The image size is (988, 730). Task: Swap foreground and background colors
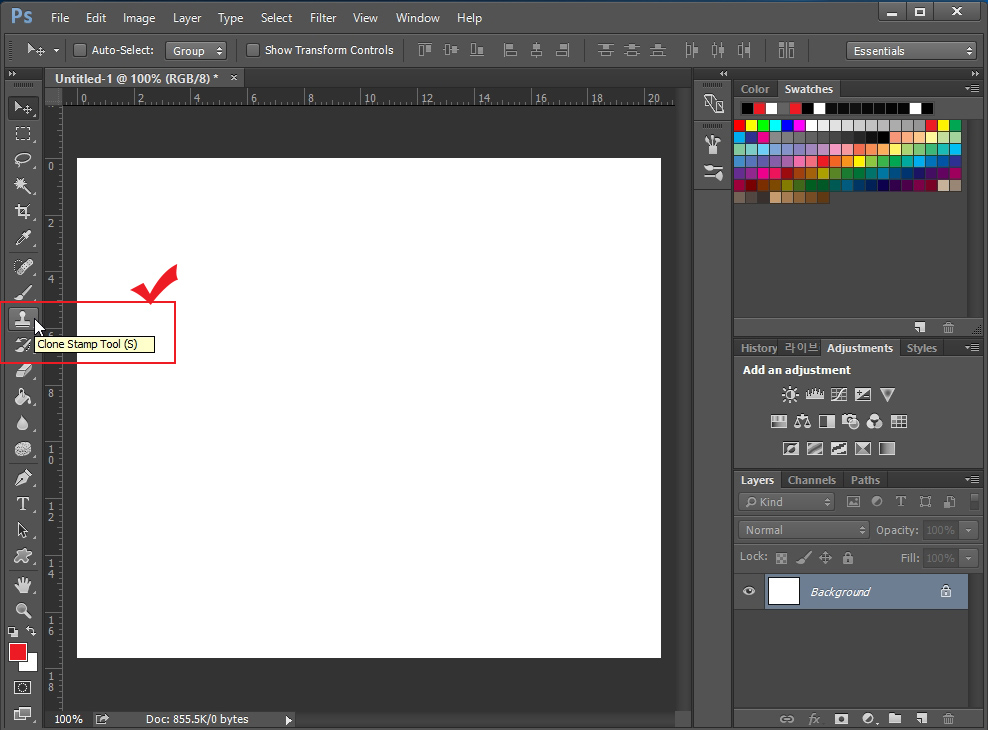(31, 631)
